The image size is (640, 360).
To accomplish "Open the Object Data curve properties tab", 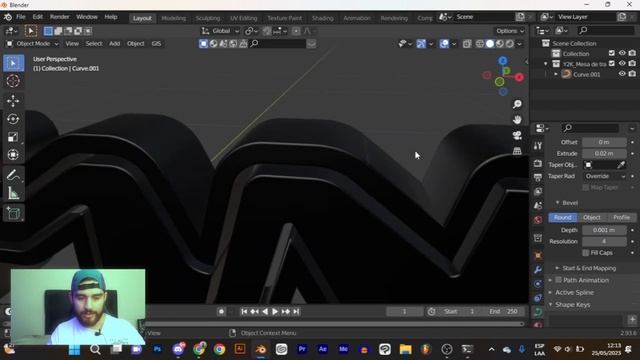I will point(538,312).
